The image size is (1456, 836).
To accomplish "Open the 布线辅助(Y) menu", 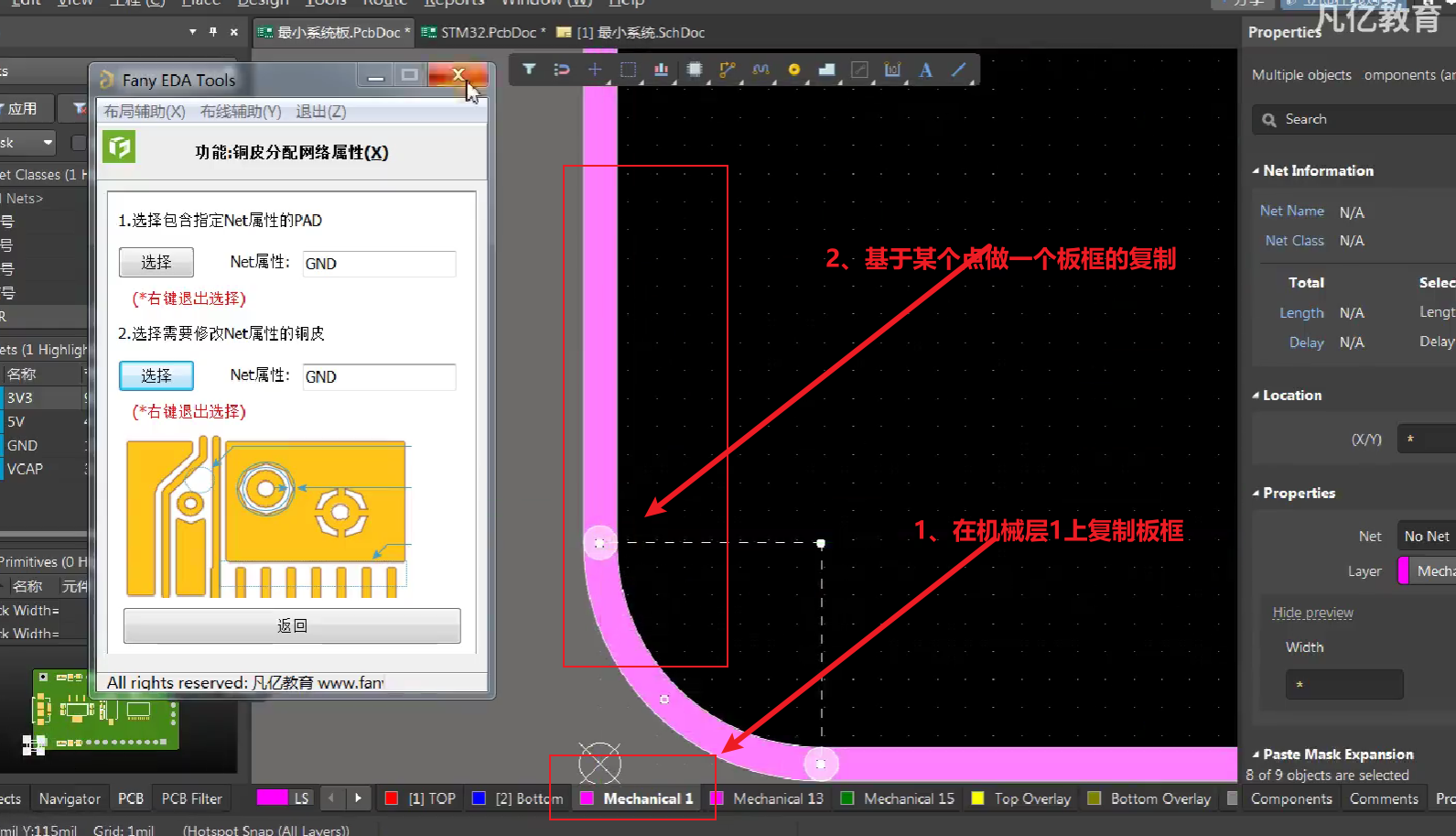I will click(x=241, y=112).
